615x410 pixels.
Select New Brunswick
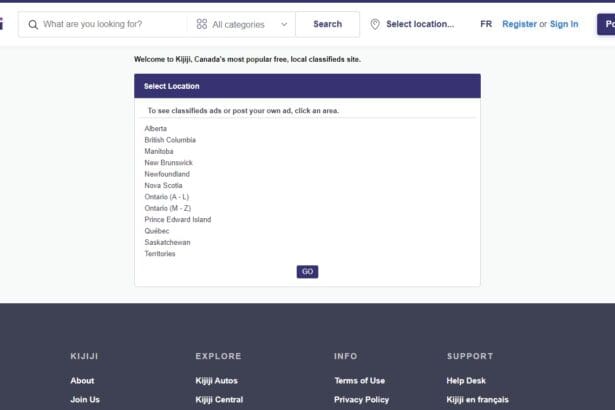click(x=168, y=162)
